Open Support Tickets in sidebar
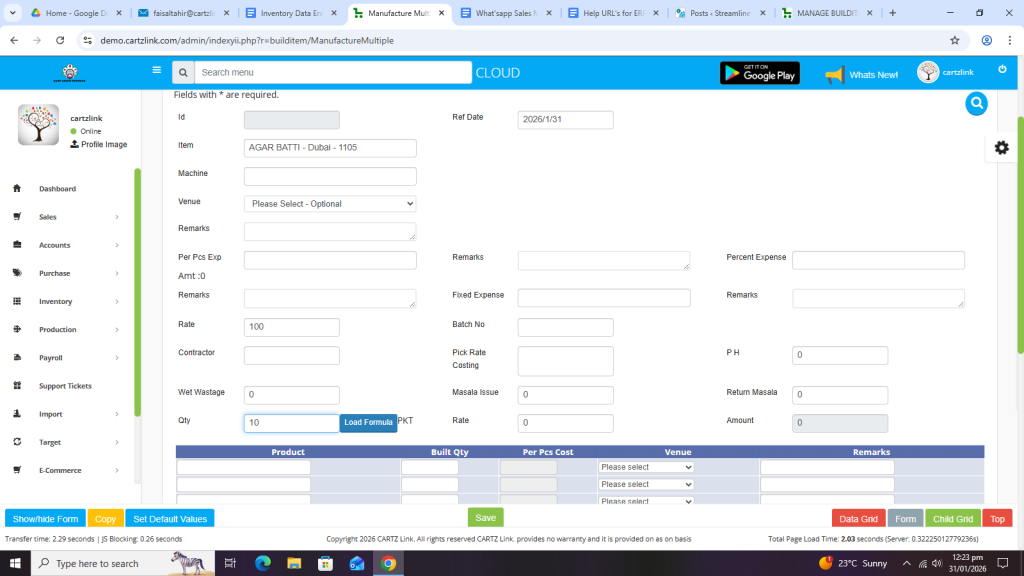This screenshot has width=1024, height=576. click(x=65, y=386)
